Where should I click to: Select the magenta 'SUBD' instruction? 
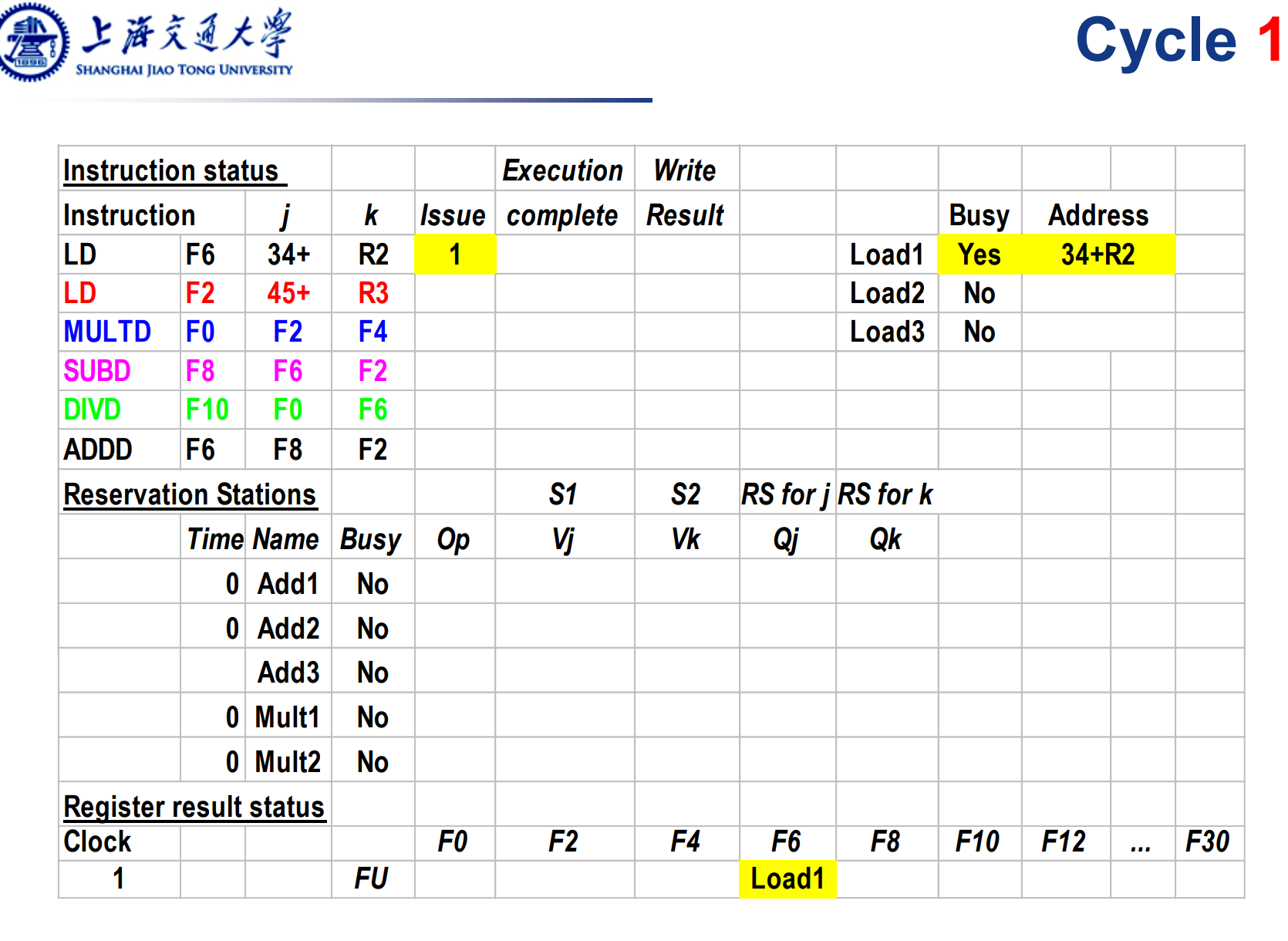tap(97, 371)
